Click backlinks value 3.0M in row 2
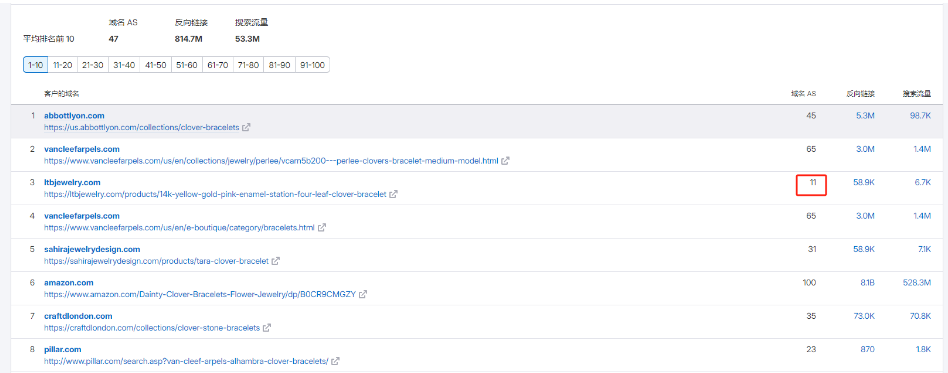Screen dimensions: 948x373 [x=865, y=149]
